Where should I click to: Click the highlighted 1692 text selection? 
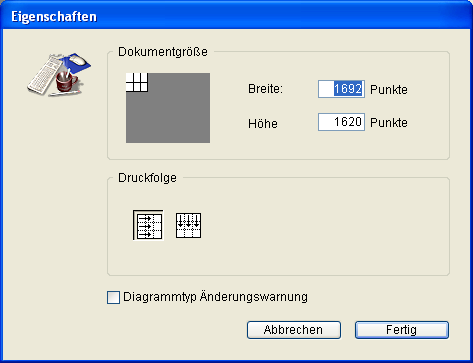348,89
